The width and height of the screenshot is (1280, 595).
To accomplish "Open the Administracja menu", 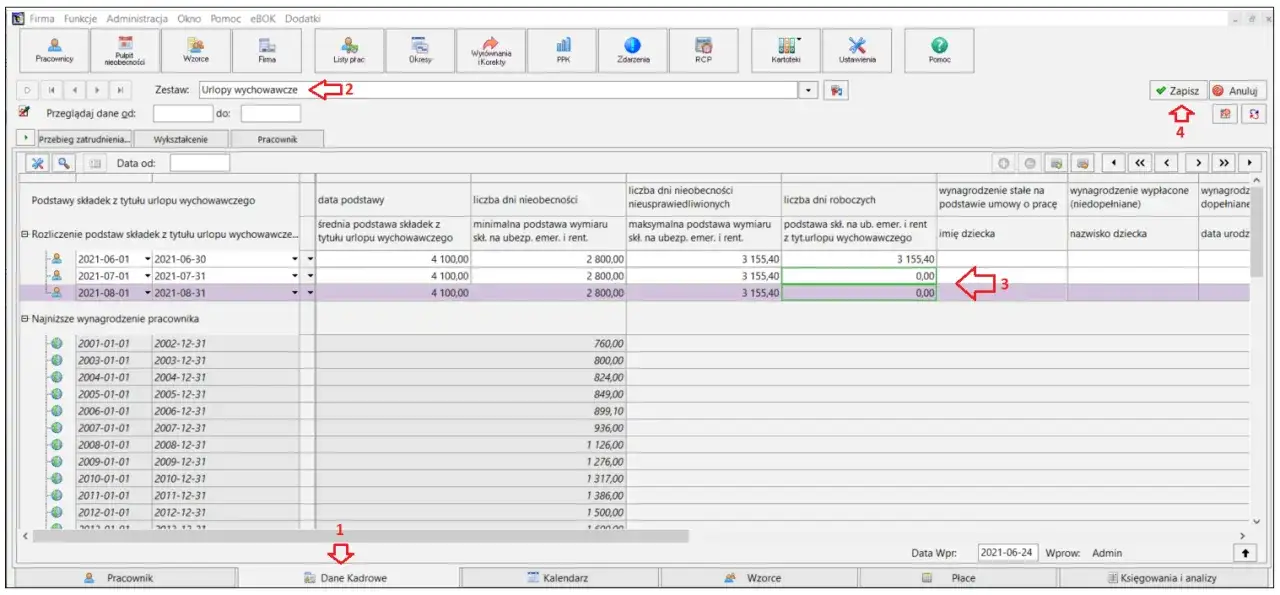I will point(138,19).
